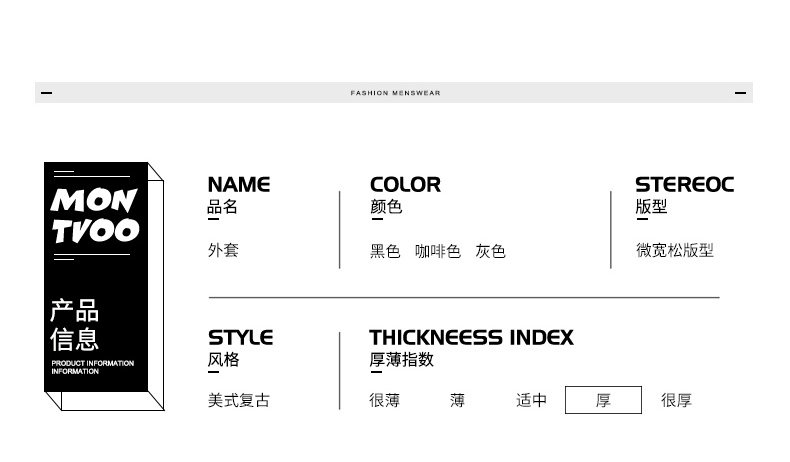790x462 pixels.
Task: Click the 美式复古 style value
Action: click(x=238, y=401)
